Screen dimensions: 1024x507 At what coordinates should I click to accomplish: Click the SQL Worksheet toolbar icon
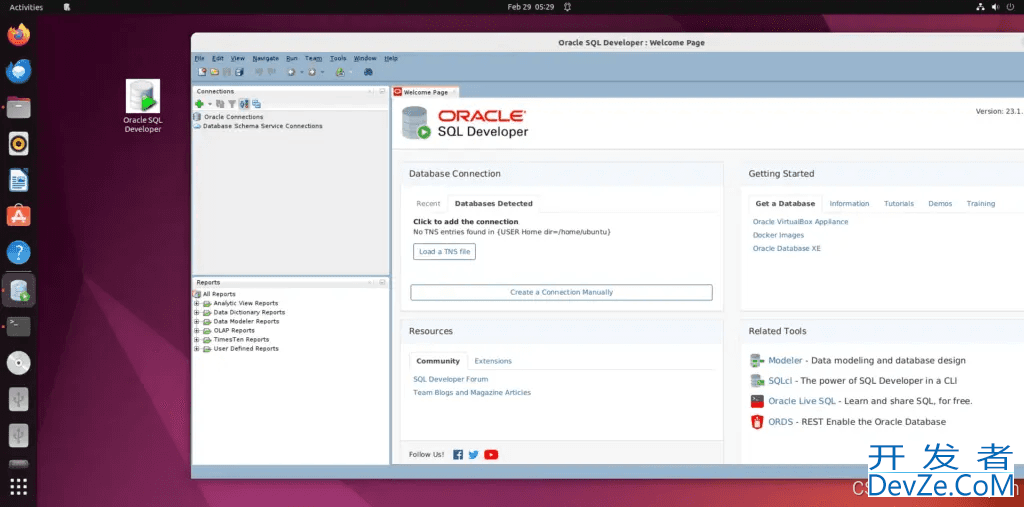pos(340,72)
